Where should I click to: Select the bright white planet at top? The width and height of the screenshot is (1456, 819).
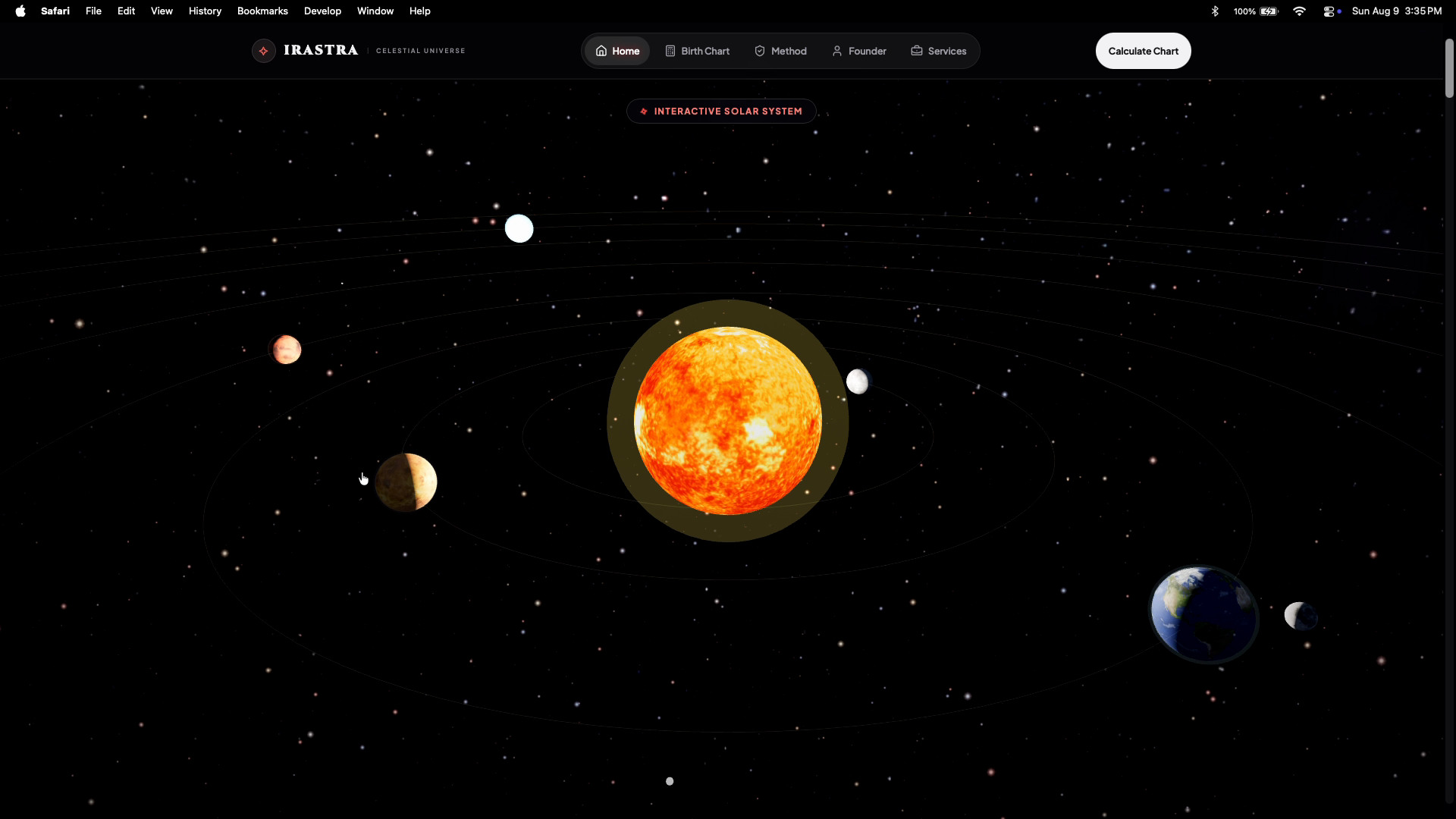(x=519, y=228)
